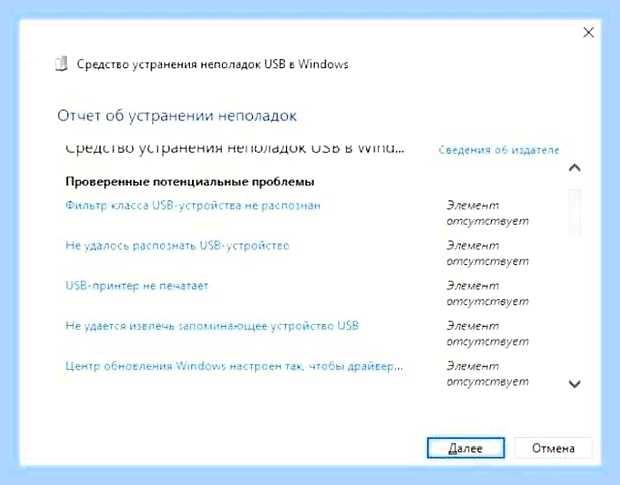This screenshot has height=485, width=620.
Task: Open 'Не удается извлечь запоминающее устройство USB' link
Action: tap(212, 326)
